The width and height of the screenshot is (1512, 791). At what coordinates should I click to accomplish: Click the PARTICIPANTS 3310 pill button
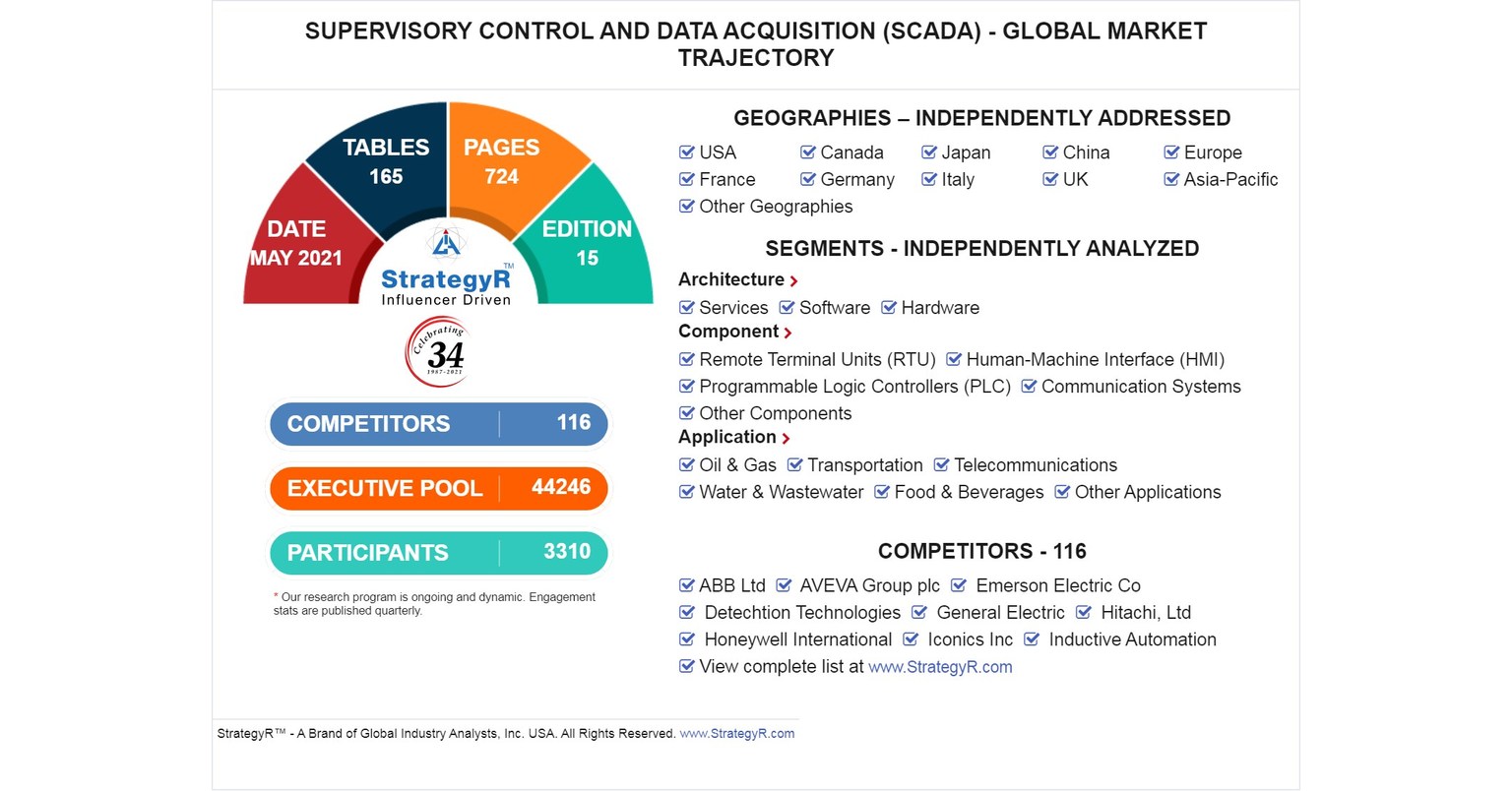tap(439, 552)
